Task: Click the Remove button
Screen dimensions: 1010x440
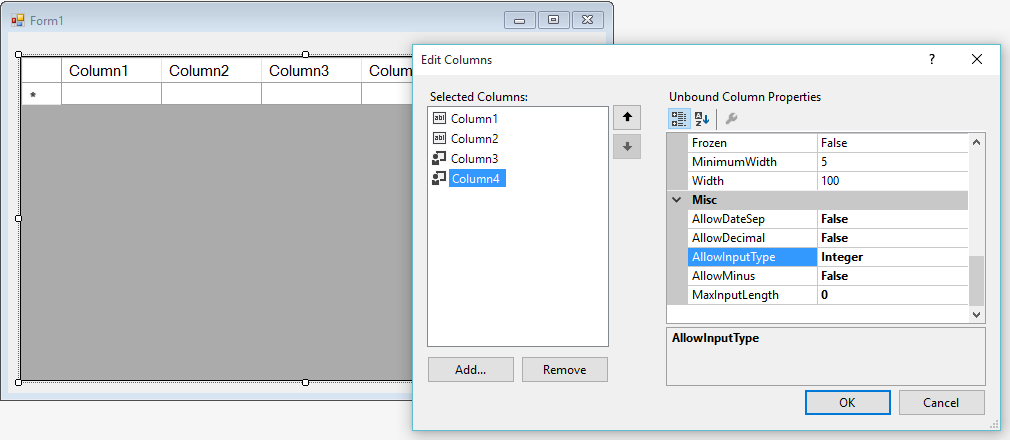Action: [x=564, y=369]
